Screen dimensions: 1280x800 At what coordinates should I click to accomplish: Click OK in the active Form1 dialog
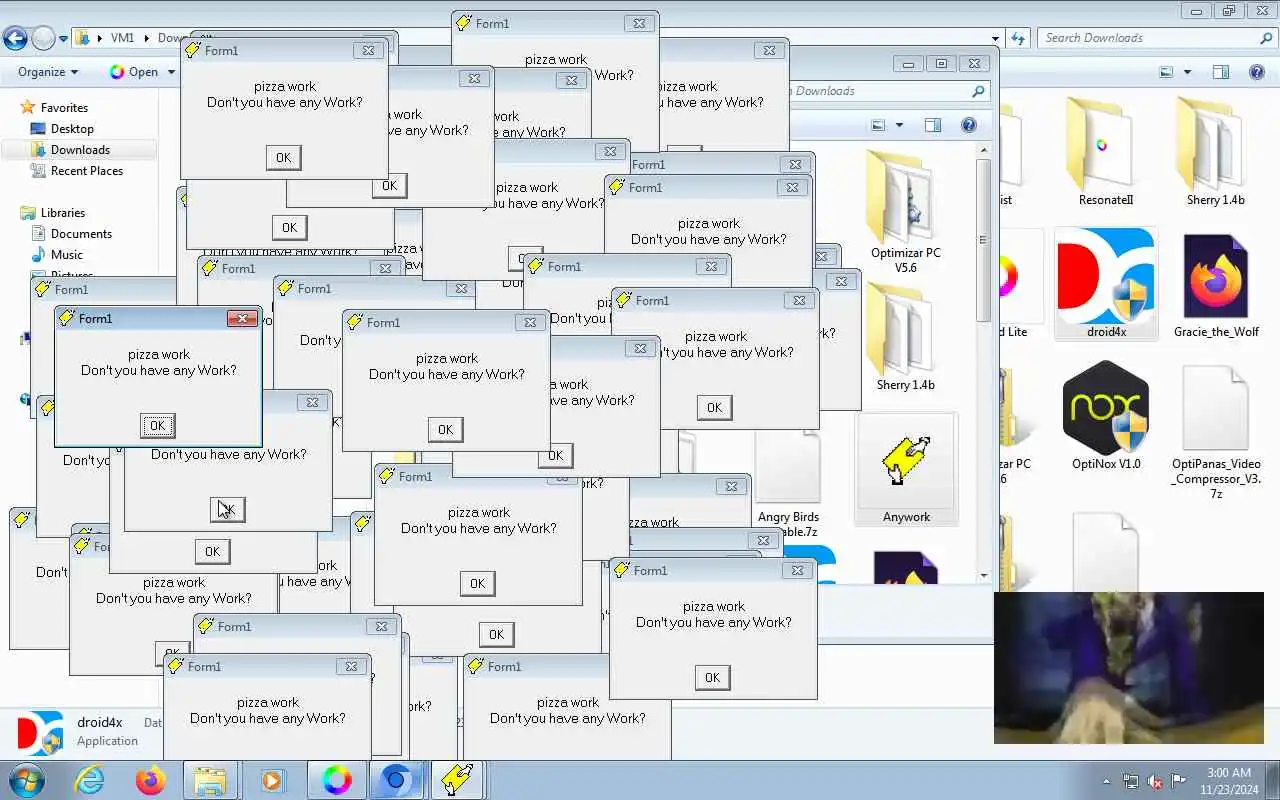click(157, 426)
